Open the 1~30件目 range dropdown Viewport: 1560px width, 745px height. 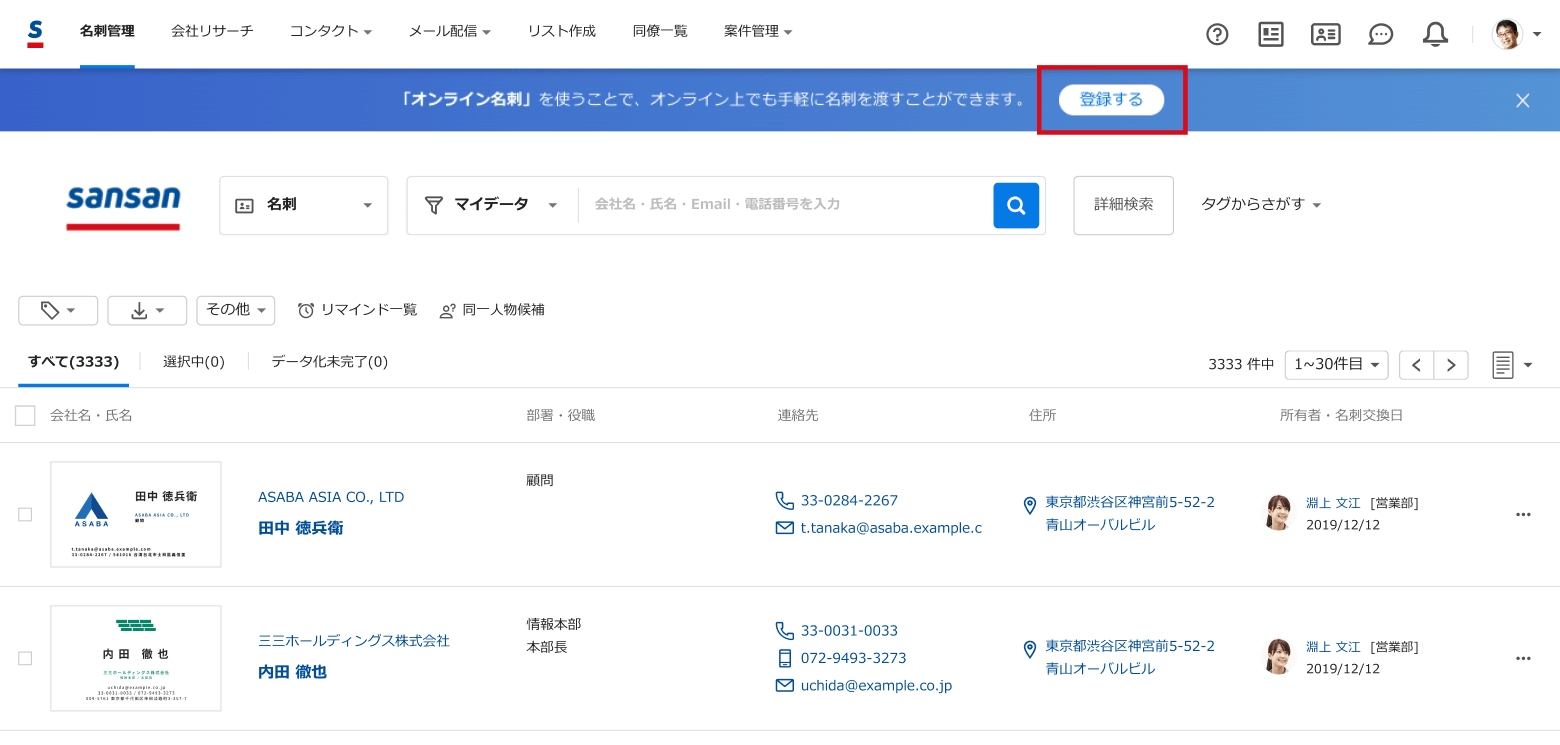point(1337,365)
